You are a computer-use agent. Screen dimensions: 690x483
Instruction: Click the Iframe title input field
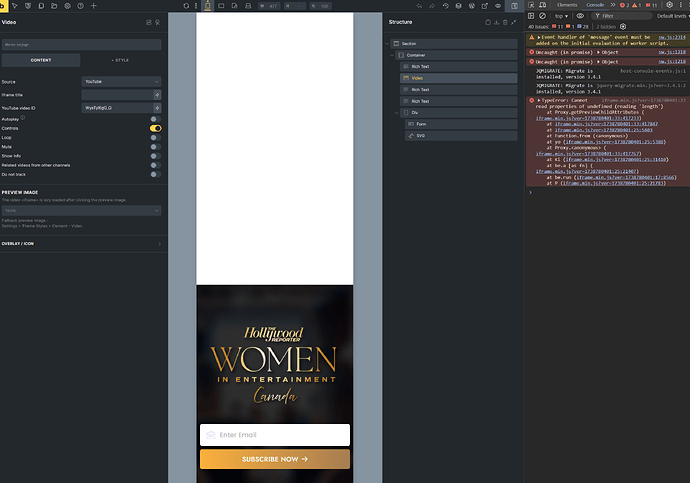(x=117, y=95)
